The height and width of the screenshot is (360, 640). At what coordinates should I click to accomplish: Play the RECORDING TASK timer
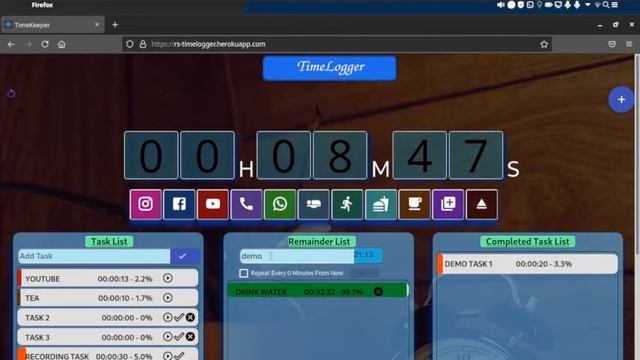[x=167, y=356]
